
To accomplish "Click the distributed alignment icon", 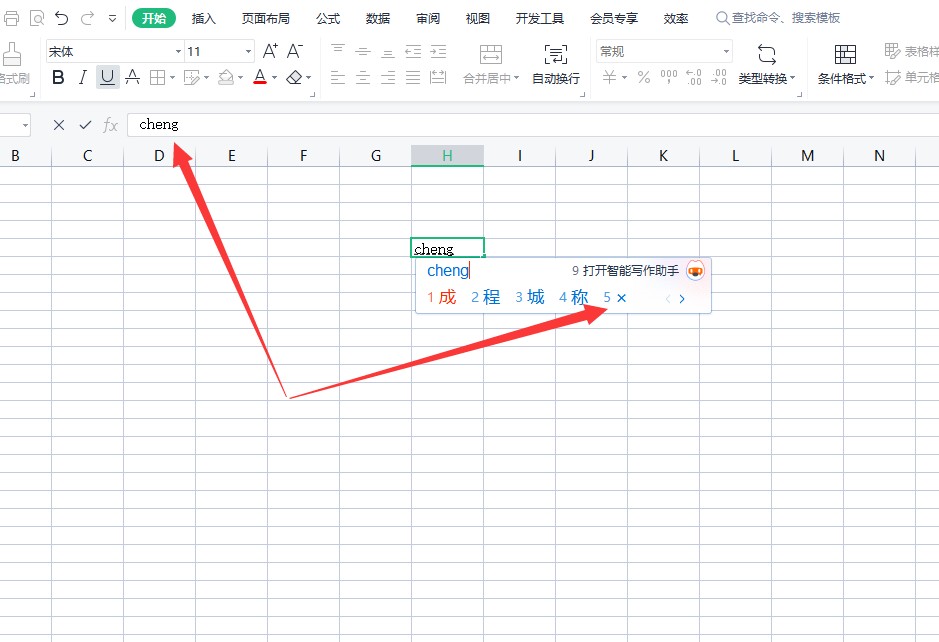I will [x=438, y=77].
